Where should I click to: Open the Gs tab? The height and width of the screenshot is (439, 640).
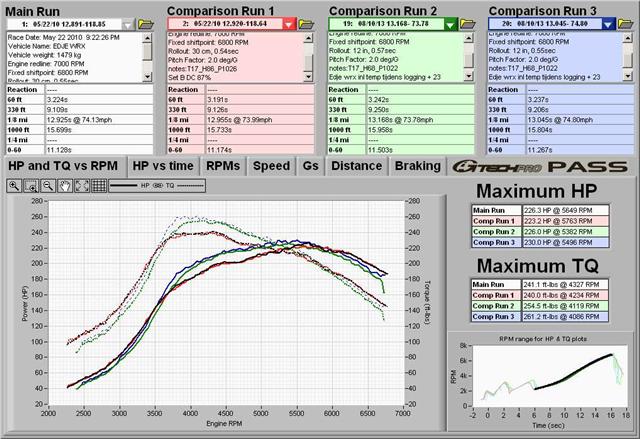311,166
